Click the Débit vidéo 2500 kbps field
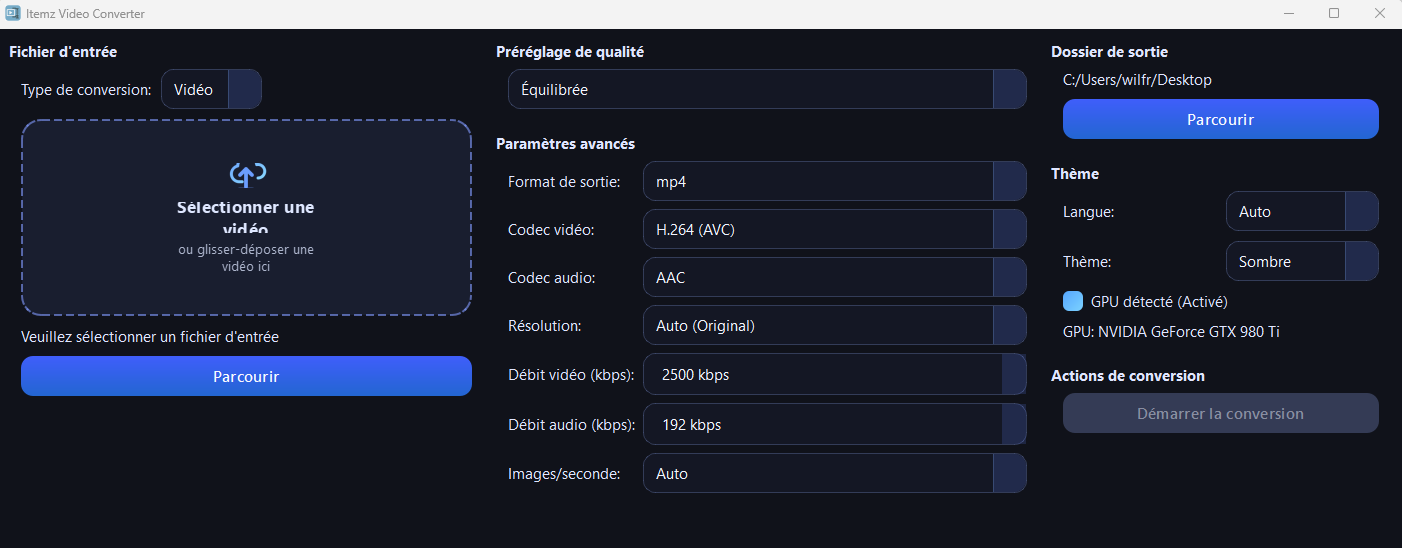Screen dimensions: 1402x548 pyautogui.click(x=822, y=375)
